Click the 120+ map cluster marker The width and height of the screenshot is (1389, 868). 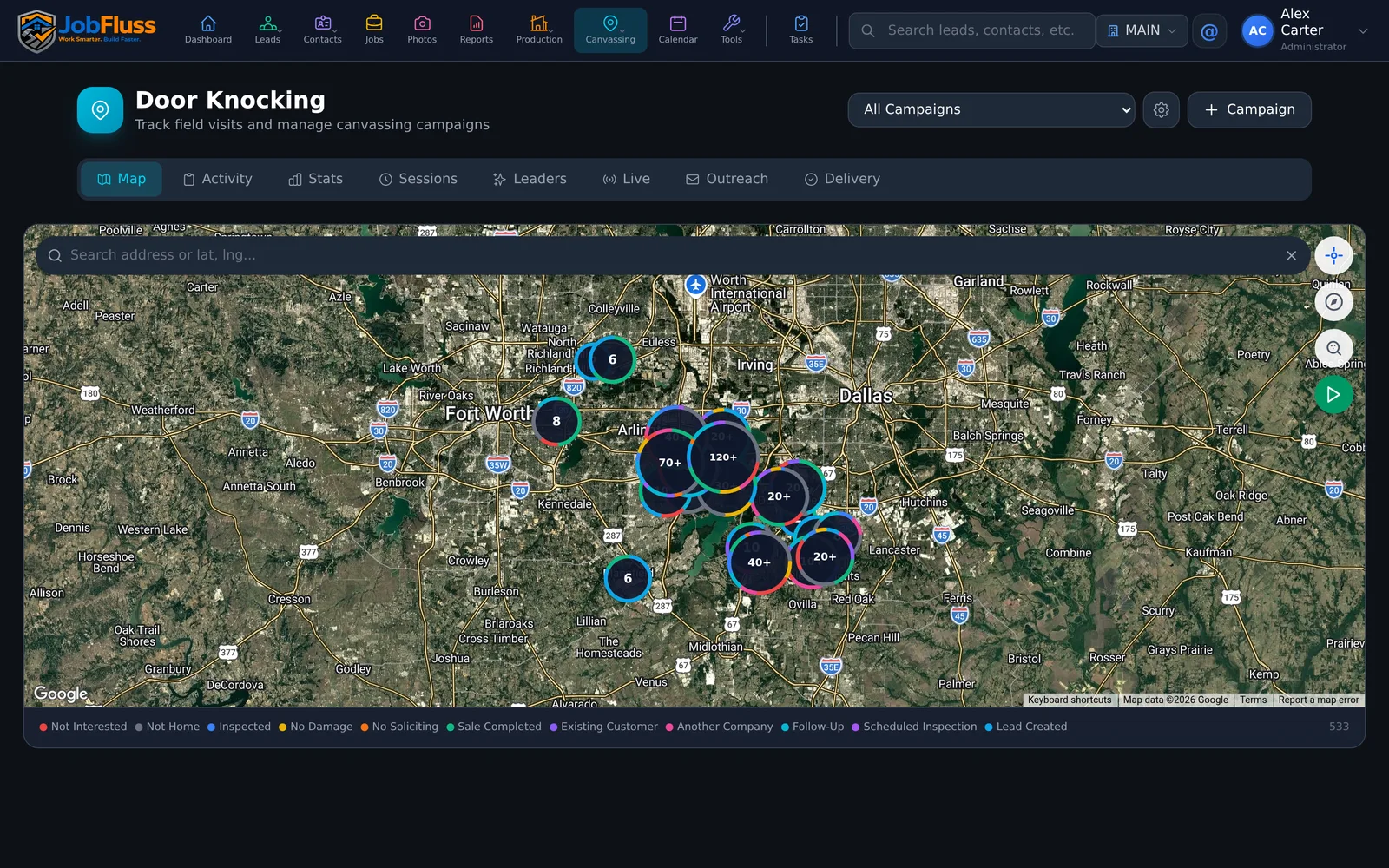click(723, 457)
